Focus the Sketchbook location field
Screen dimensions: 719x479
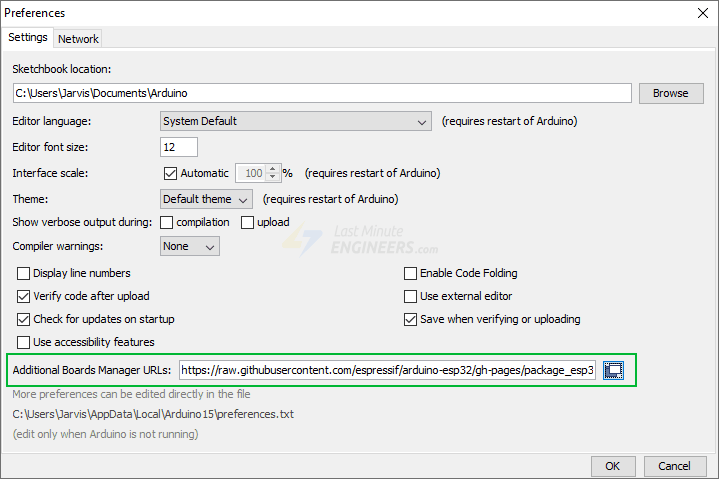322,94
